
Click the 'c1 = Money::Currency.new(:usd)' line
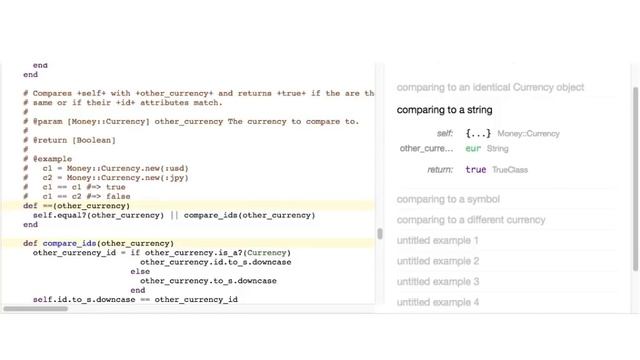(106, 168)
